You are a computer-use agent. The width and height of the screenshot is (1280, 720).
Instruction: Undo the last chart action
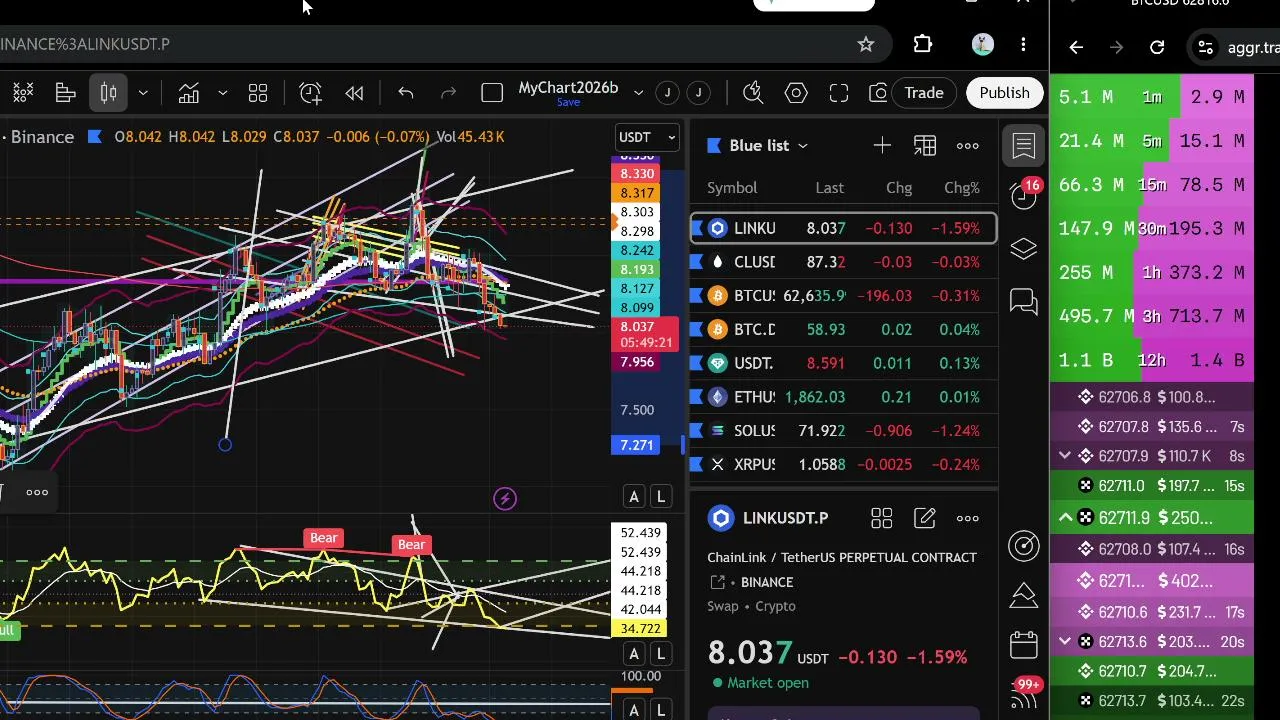[405, 93]
